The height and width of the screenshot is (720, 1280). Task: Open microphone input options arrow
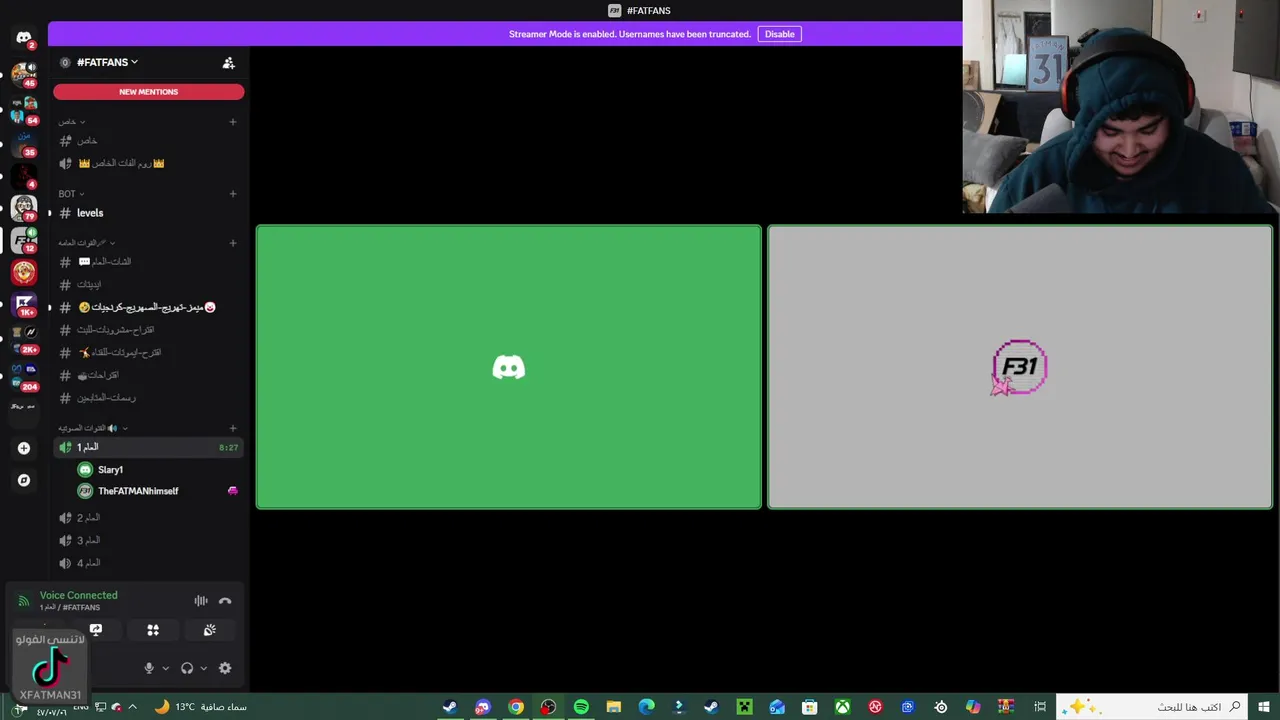pos(165,668)
